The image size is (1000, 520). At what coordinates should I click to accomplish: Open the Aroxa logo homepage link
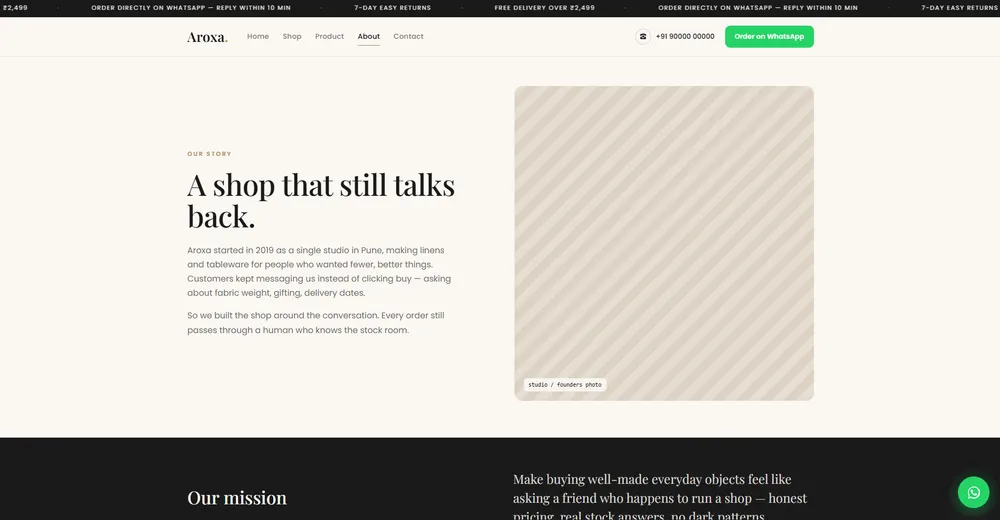click(207, 37)
